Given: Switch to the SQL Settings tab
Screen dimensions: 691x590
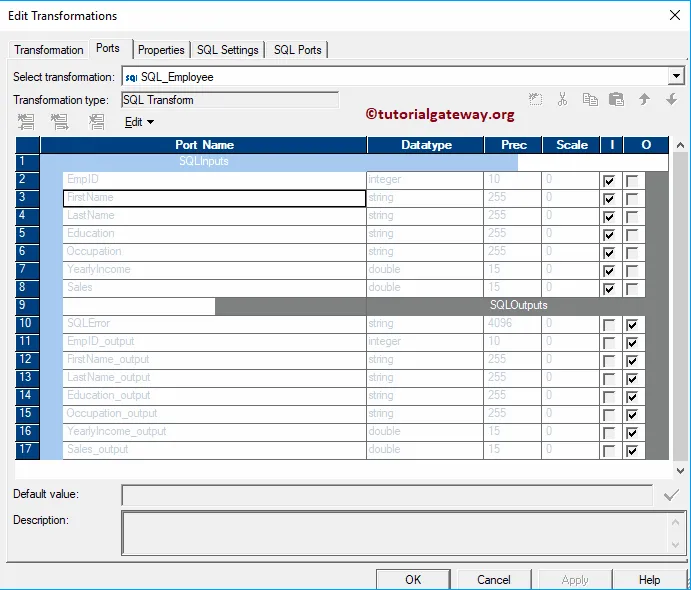Looking at the screenshot, I should pos(227,50).
